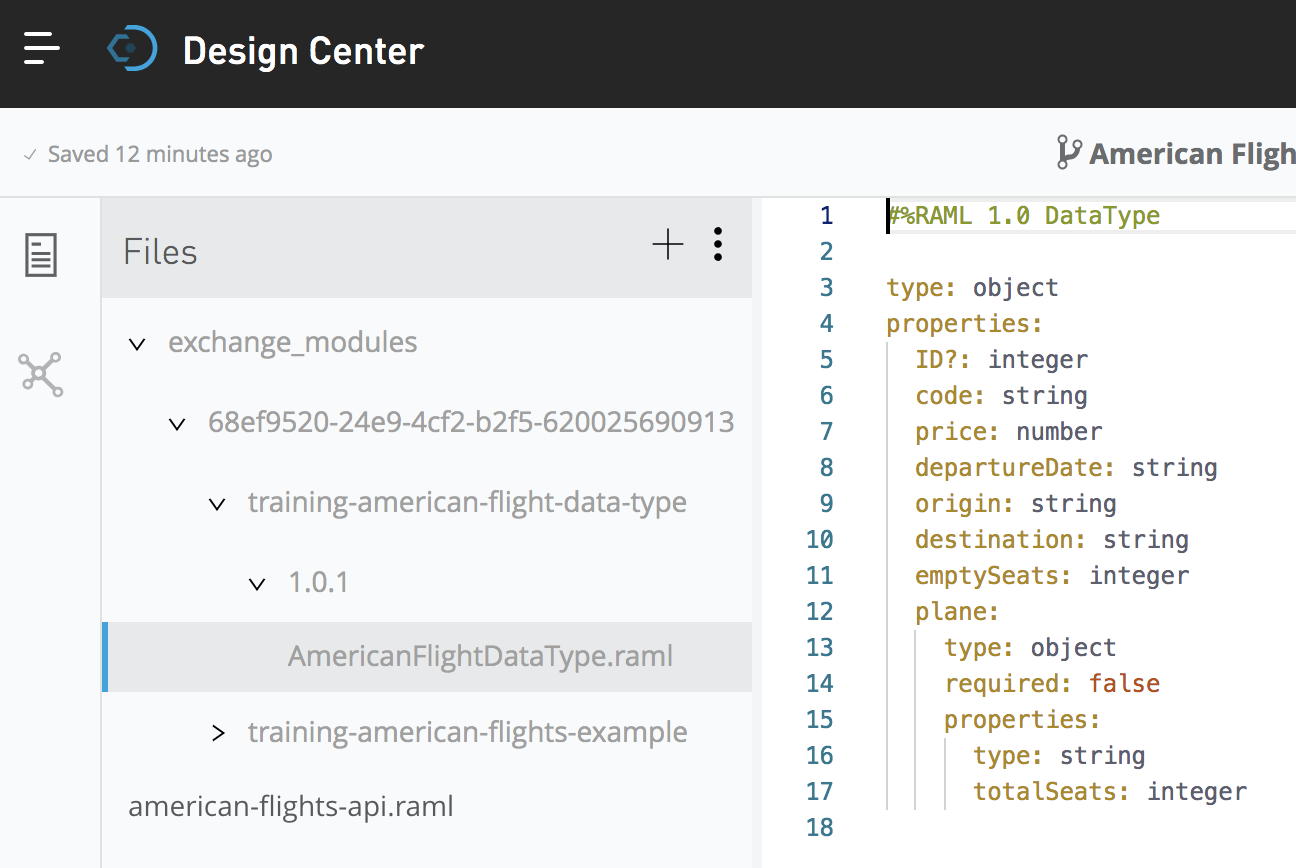Collapse the training-american-flight-data-type folder
This screenshot has width=1296, height=868.
(x=217, y=504)
